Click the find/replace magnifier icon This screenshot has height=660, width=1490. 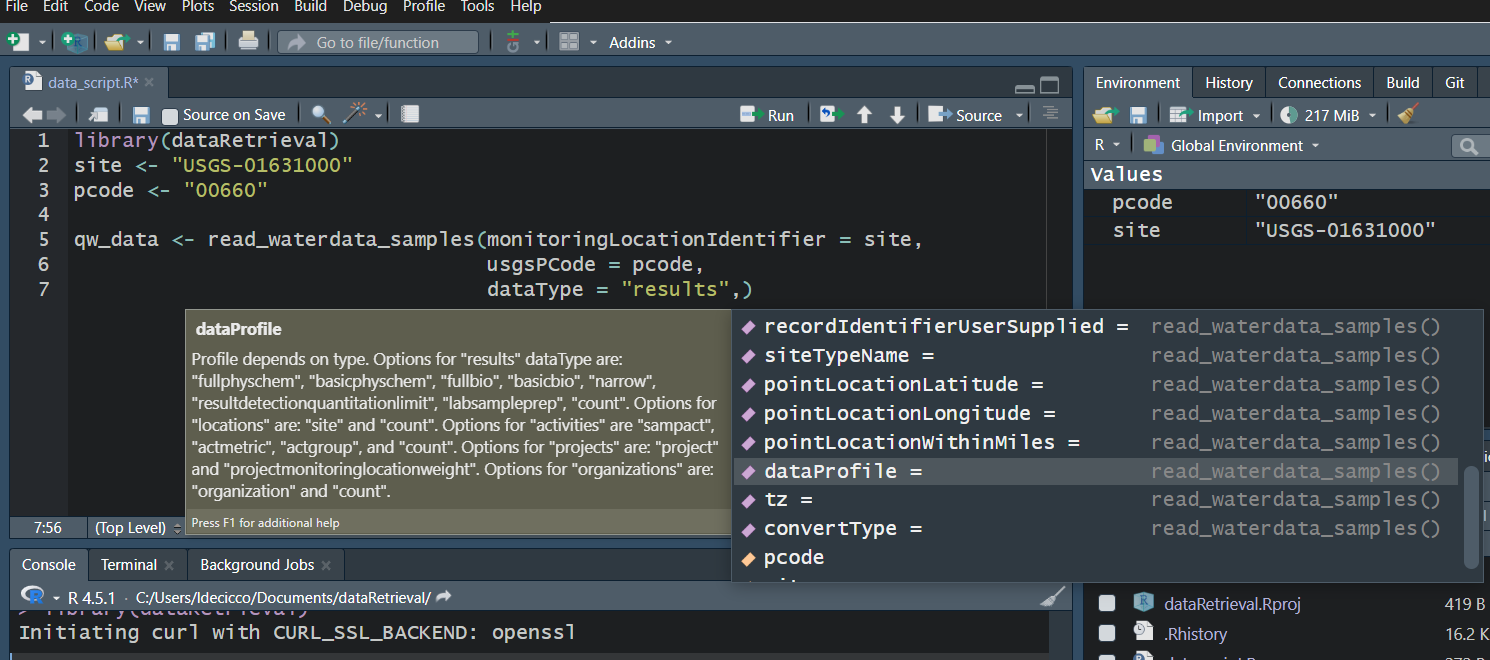(x=321, y=115)
